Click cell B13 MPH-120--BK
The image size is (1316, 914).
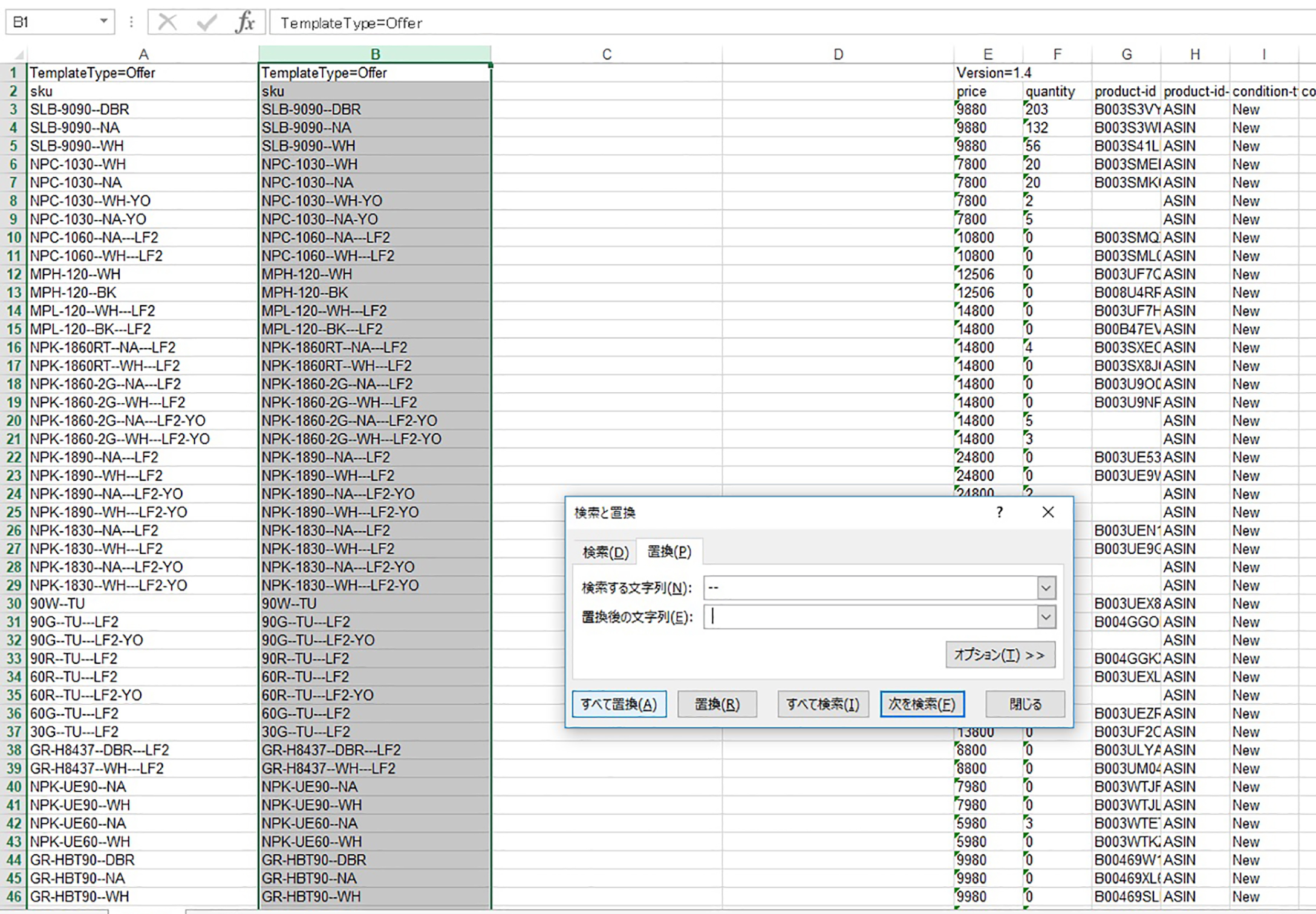[375, 293]
